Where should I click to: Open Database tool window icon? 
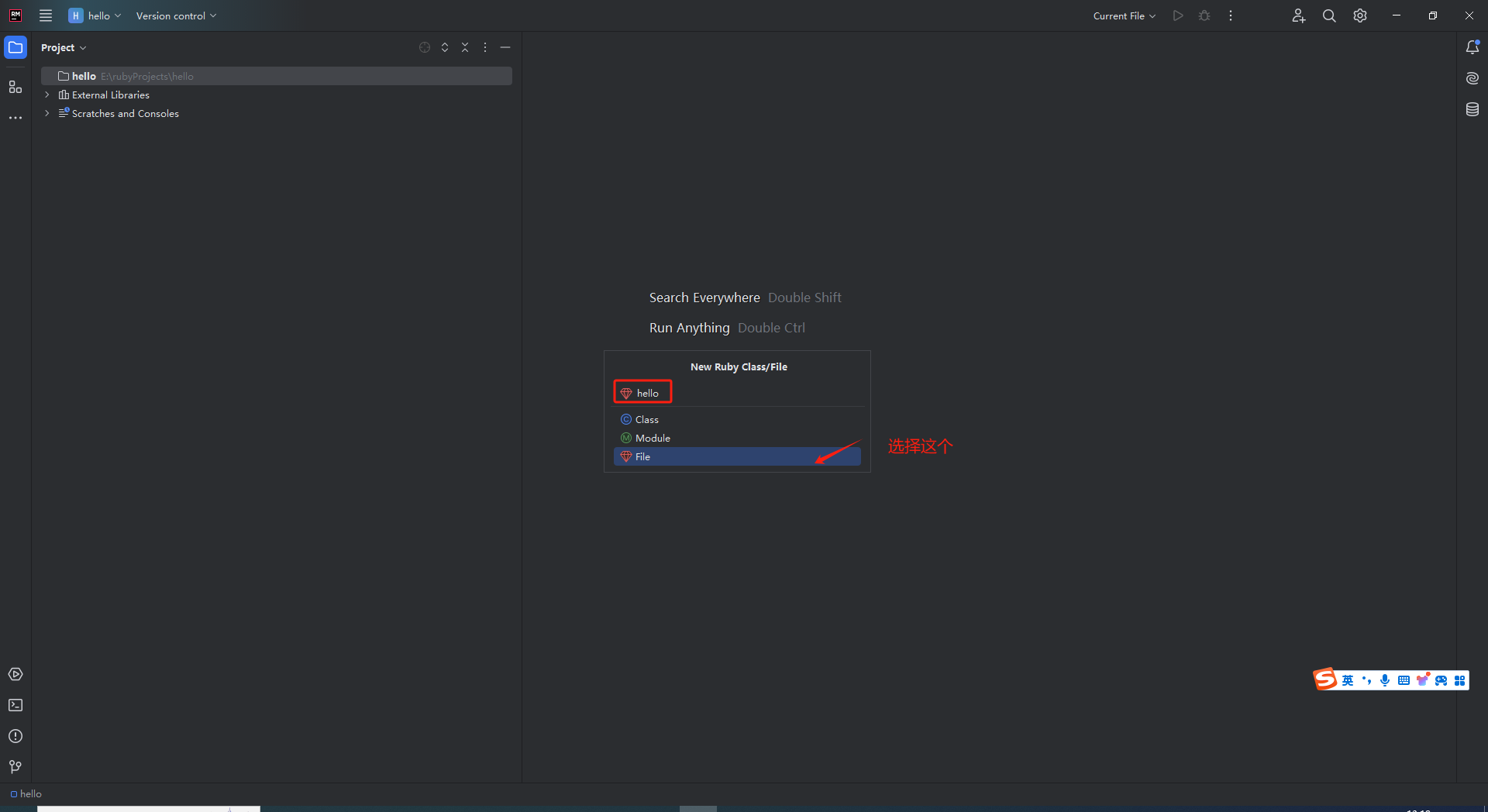(x=1472, y=109)
